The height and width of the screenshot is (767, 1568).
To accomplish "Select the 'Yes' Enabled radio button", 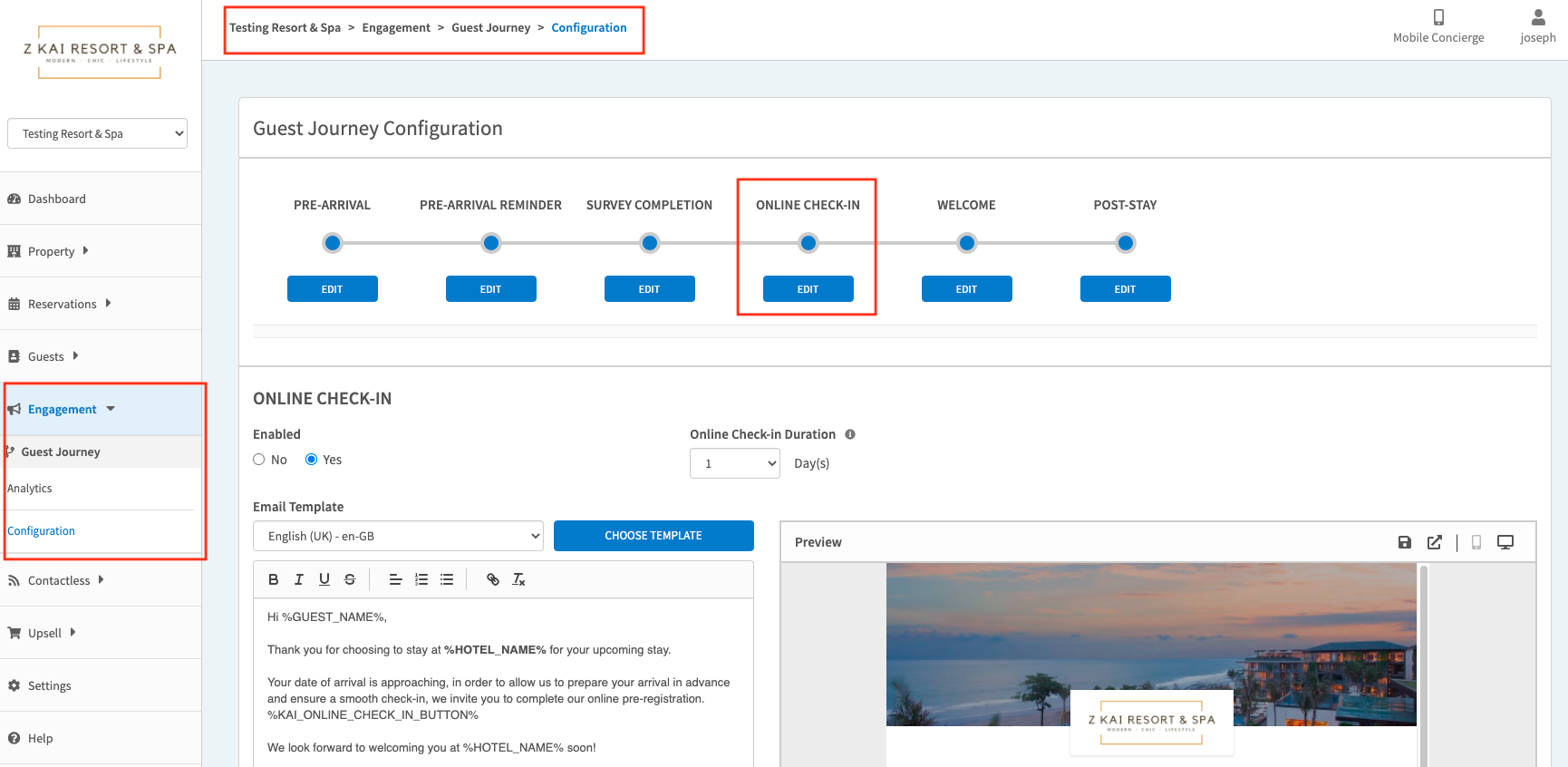I will (312, 460).
